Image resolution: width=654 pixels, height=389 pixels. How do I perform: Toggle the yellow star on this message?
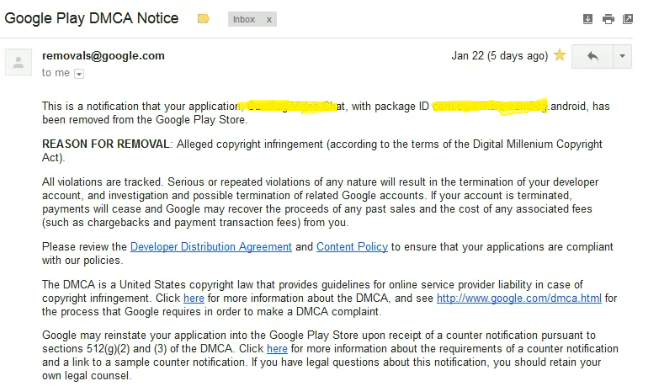560,55
